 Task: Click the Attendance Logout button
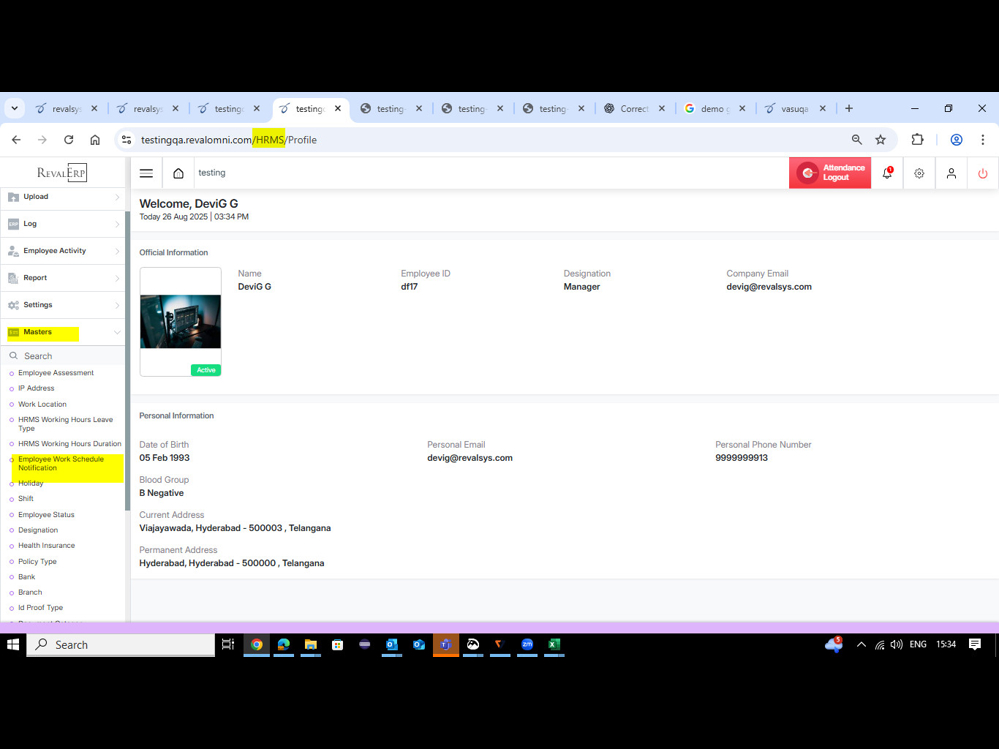(830, 173)
